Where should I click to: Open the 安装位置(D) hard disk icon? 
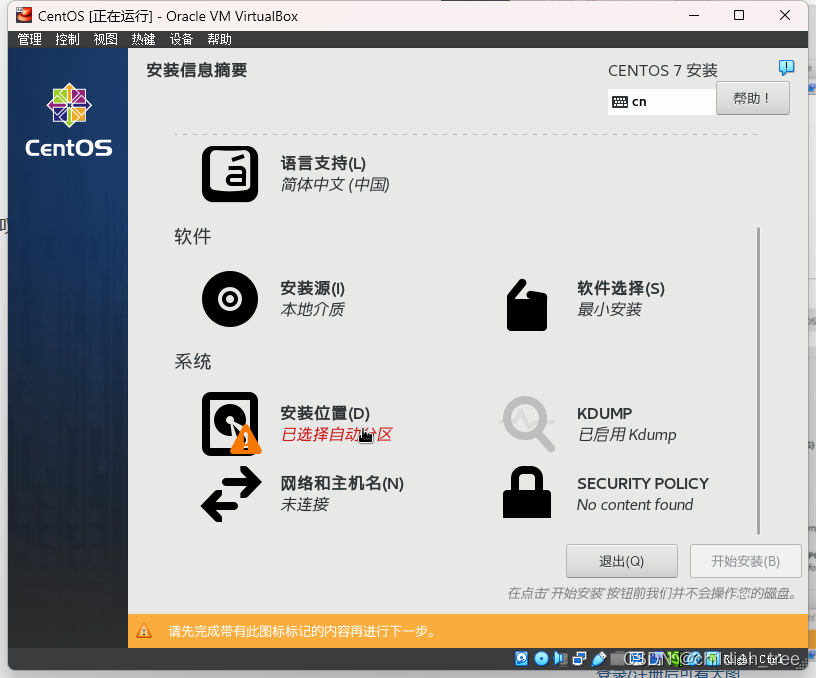[232, 424]
